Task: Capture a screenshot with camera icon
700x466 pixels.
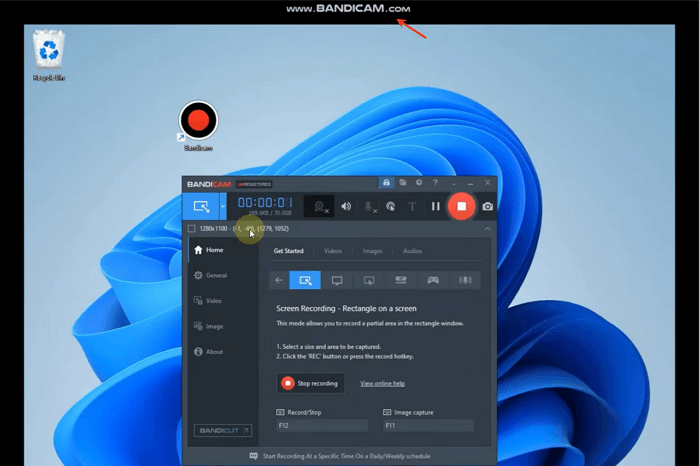Action: pyautogui.click(x=488, y=206)
